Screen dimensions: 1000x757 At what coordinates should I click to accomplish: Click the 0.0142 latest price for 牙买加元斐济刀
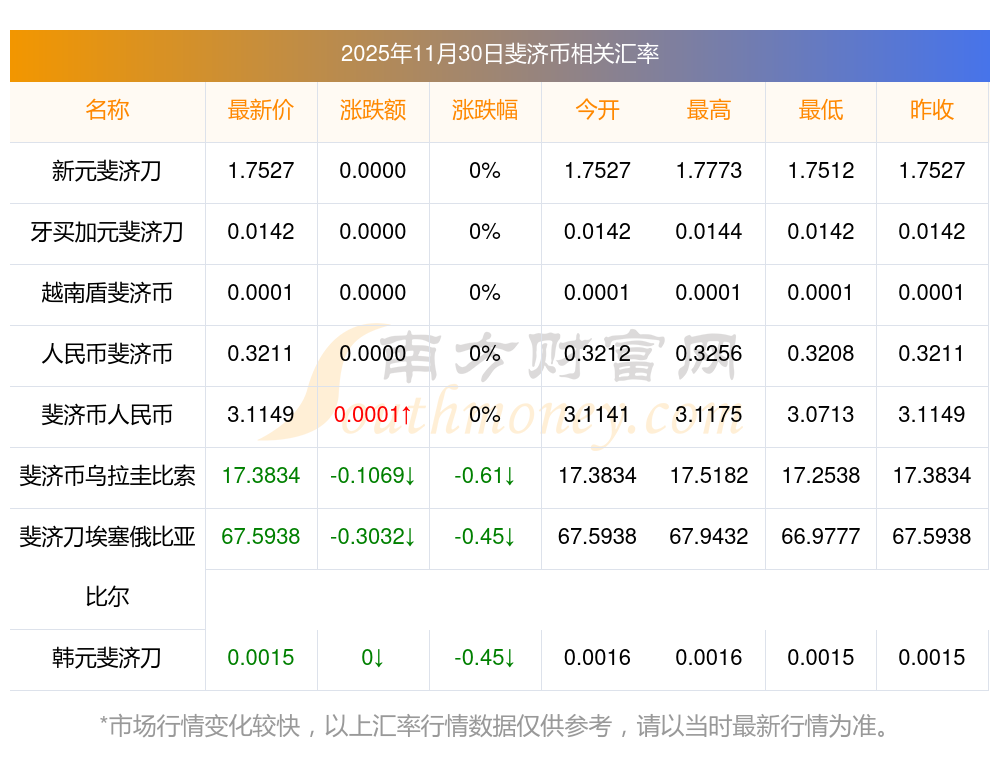261,232
